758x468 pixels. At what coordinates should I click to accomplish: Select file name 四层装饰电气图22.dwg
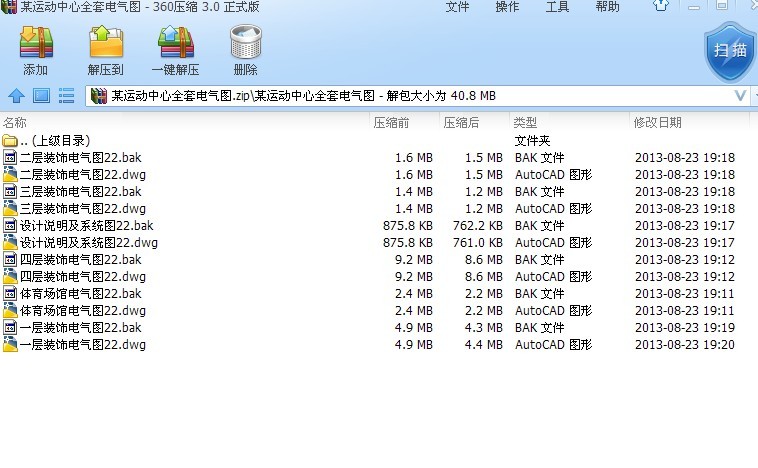(x=83, y=277)
